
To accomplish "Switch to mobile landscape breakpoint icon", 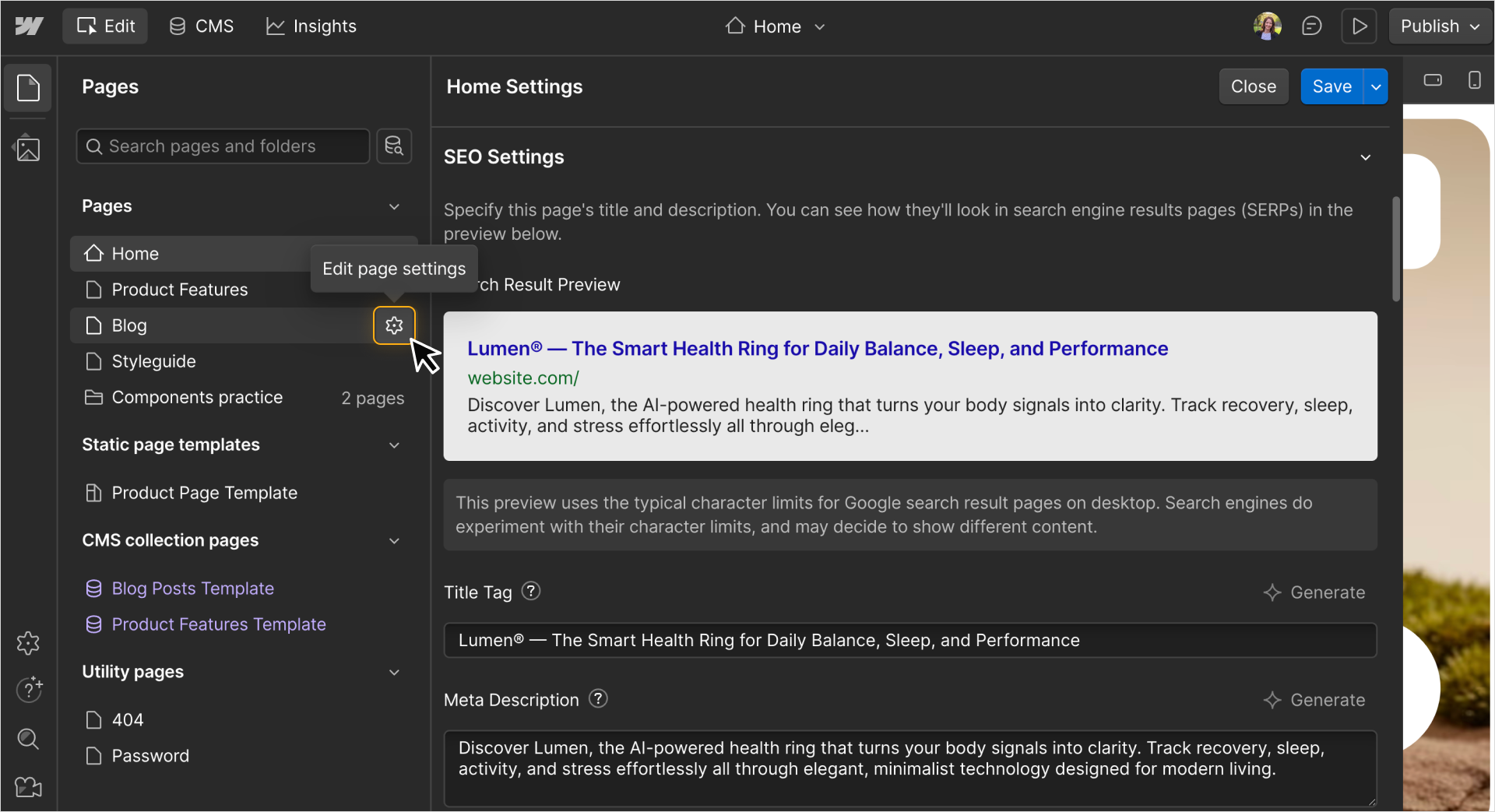I will tap(1433, 80).
